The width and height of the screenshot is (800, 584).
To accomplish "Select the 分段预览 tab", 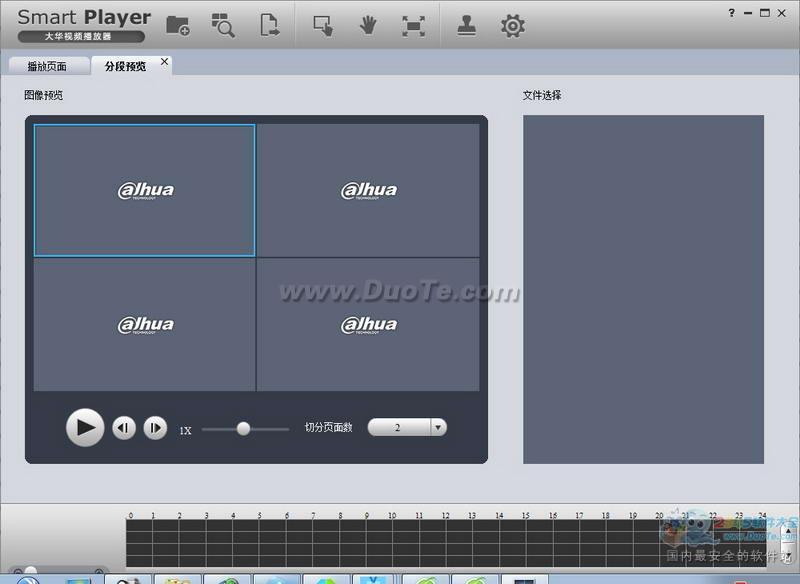I will tap(125, 66).
